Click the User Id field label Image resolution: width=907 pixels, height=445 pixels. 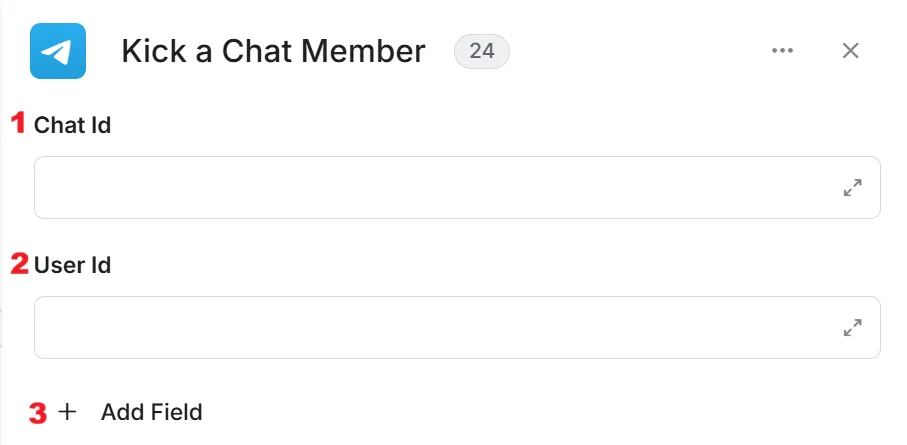(72, 266)
